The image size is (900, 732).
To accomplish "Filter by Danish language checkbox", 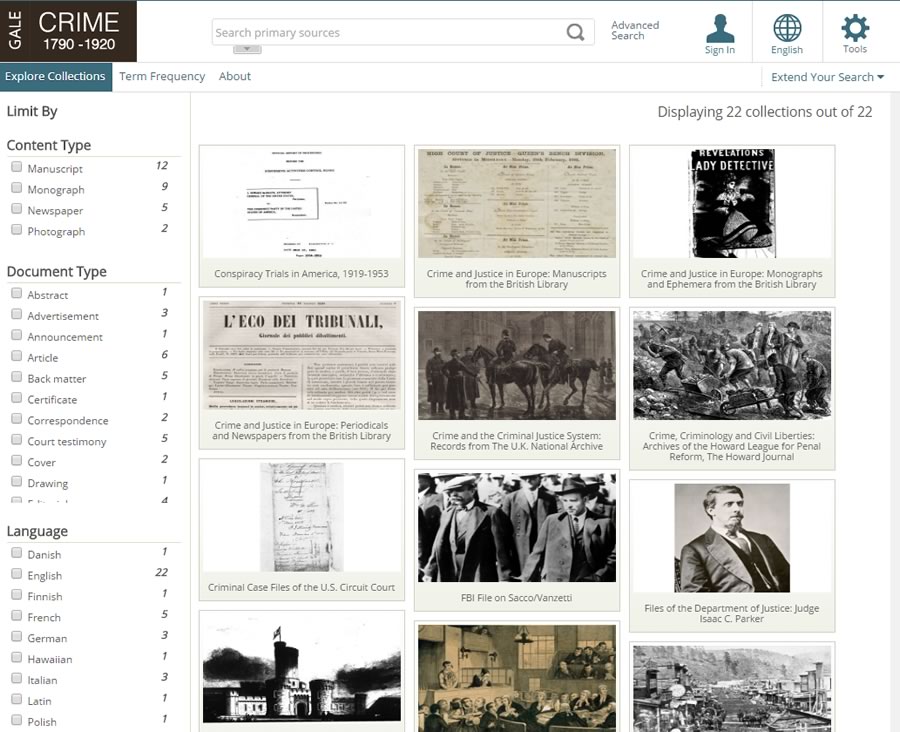I will click(x=17, y=553).
